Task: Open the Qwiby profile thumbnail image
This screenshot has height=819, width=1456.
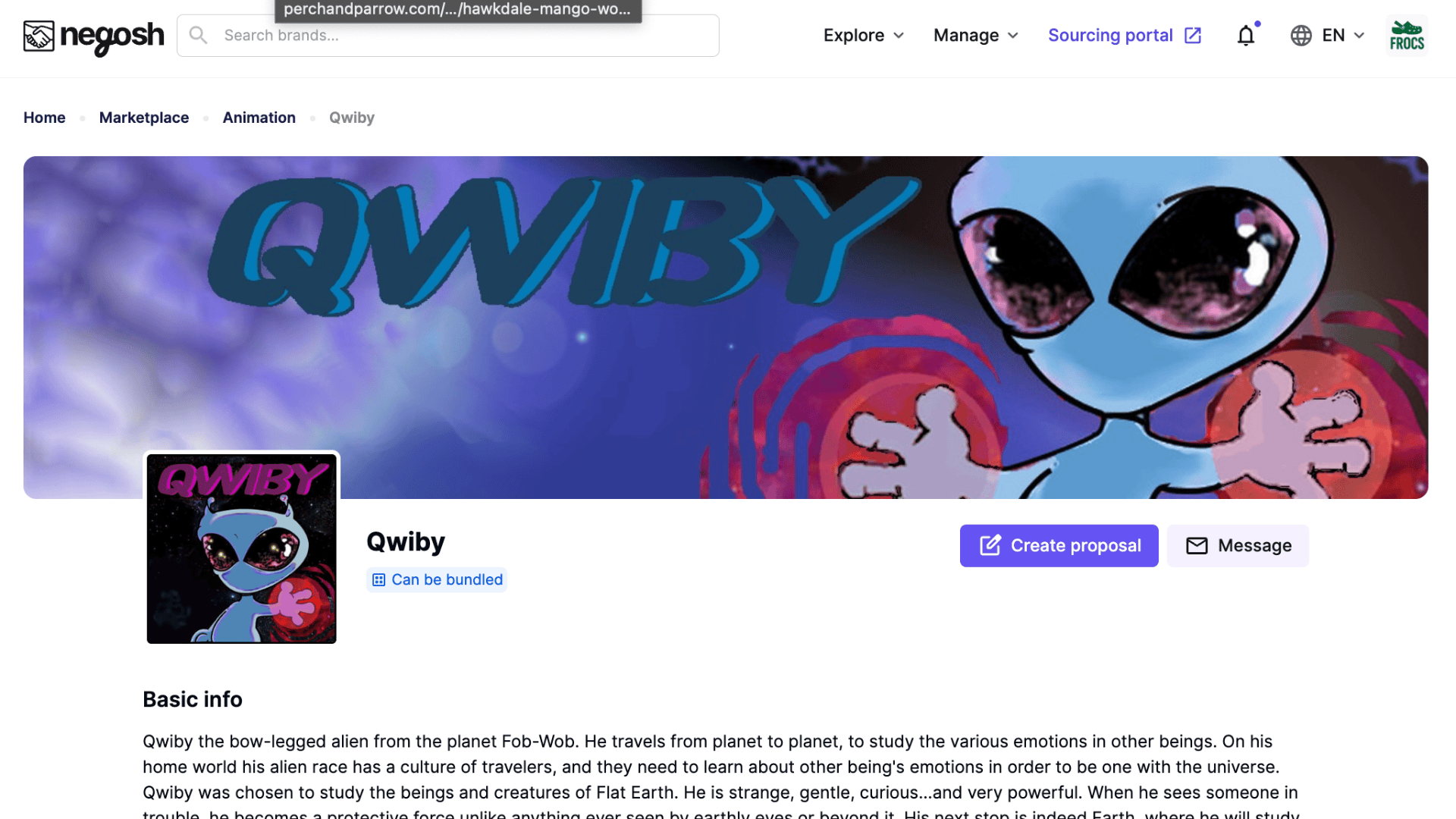Action: coord(242,549)
